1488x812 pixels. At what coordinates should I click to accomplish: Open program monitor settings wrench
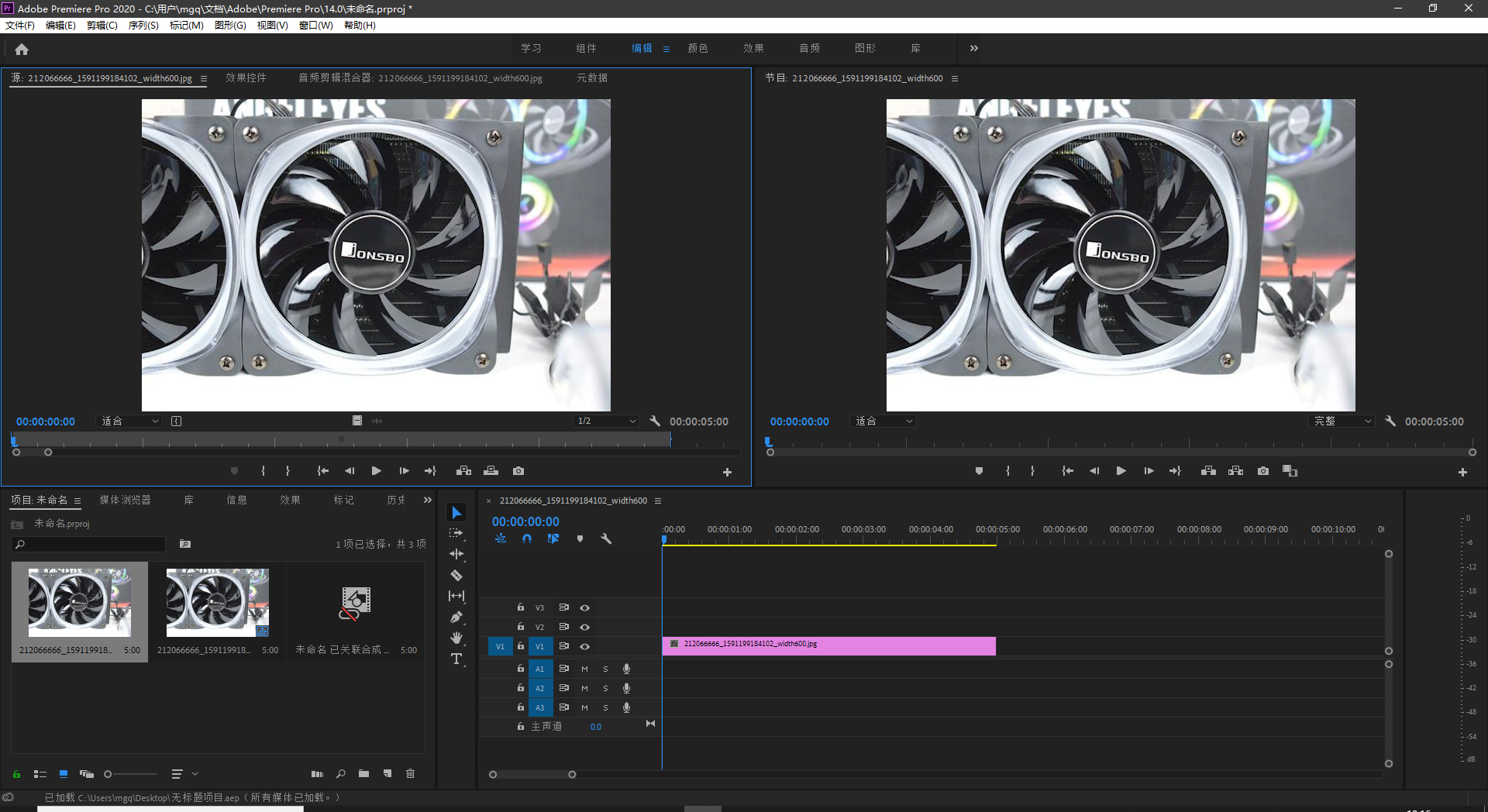(1390, 421)
